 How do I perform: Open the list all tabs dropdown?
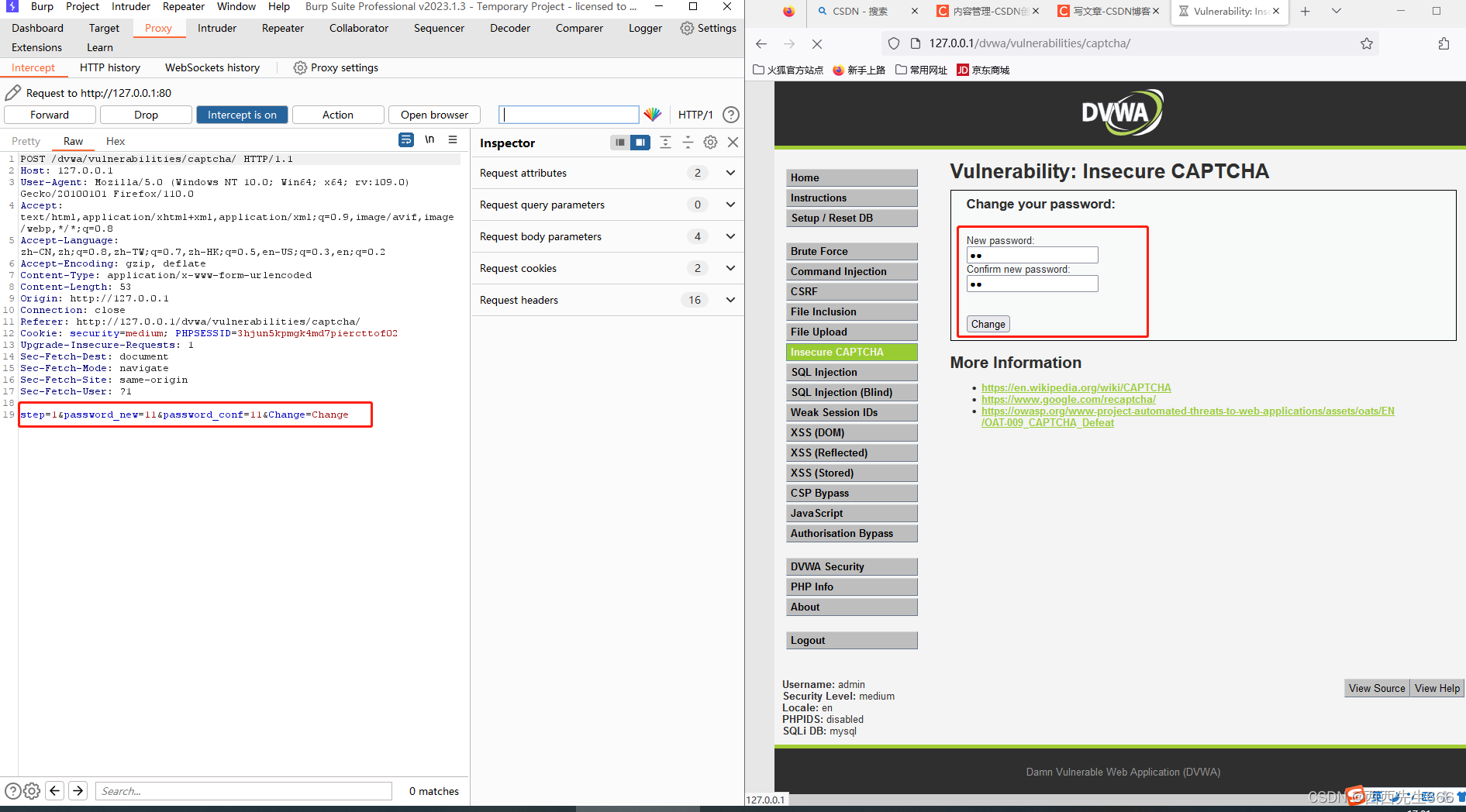click(x=1337, y=12)
